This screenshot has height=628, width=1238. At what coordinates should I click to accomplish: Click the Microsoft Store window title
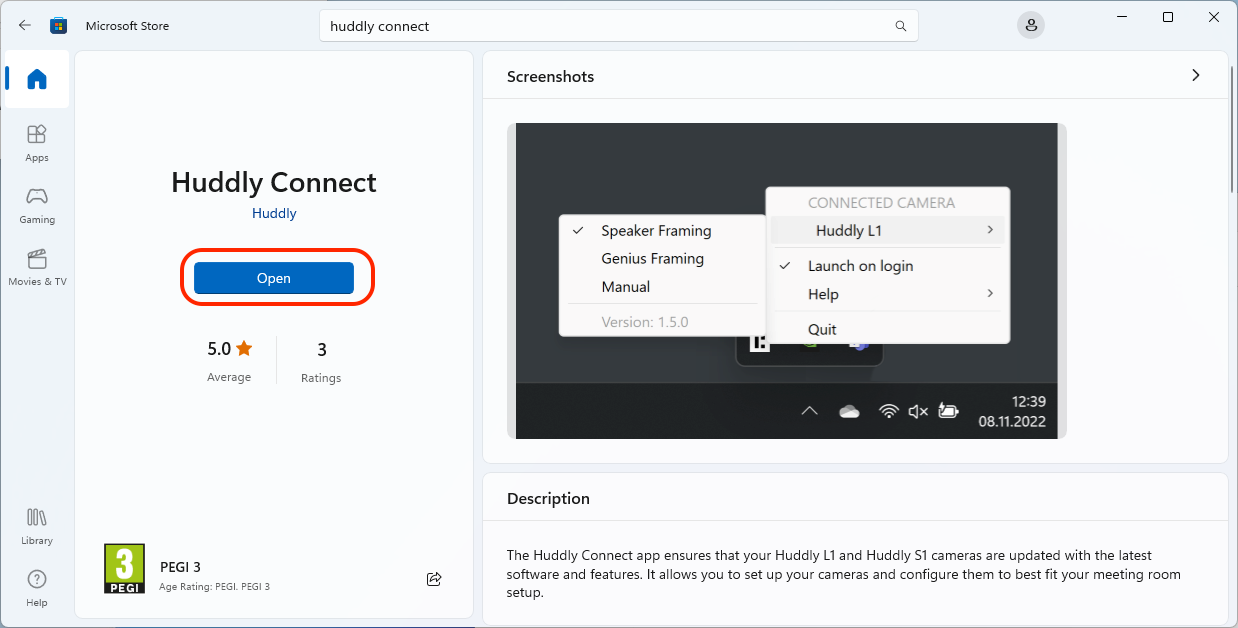127,26
